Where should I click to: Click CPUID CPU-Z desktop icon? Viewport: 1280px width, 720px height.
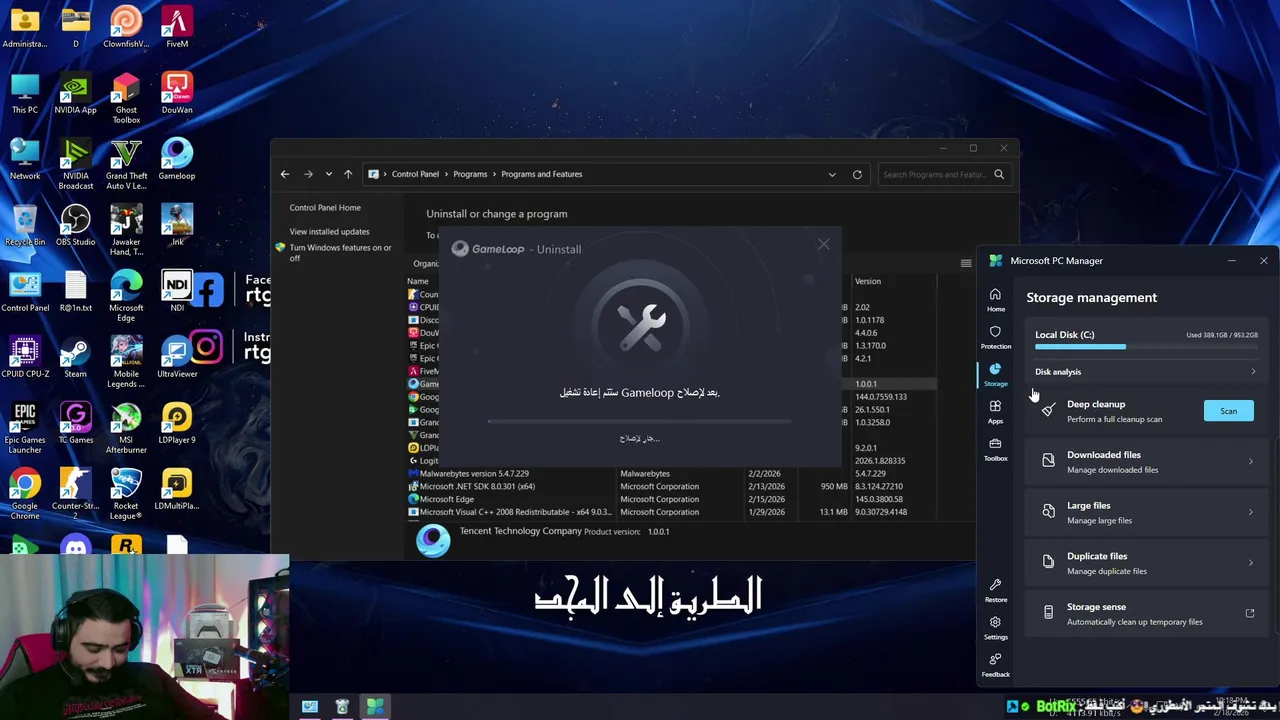tap(25, 357)
